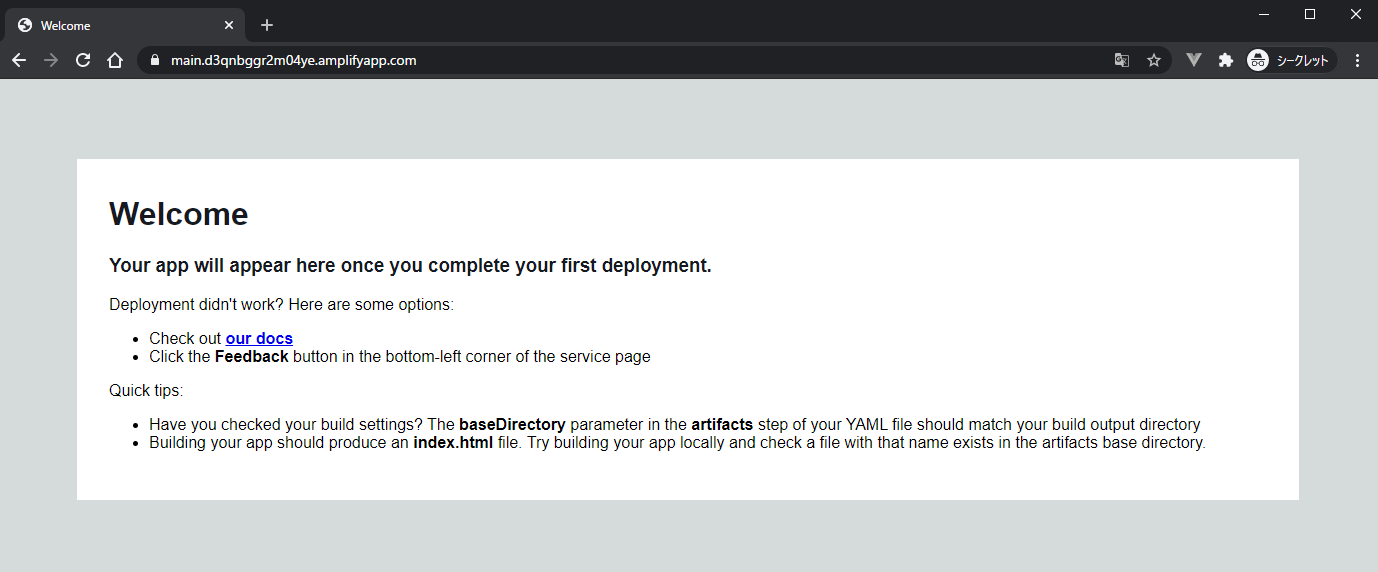The height and width of the screenshot is (572, 1378).
Task: Click the bold 'baseDirectory' text
Action: click(512, 424)
